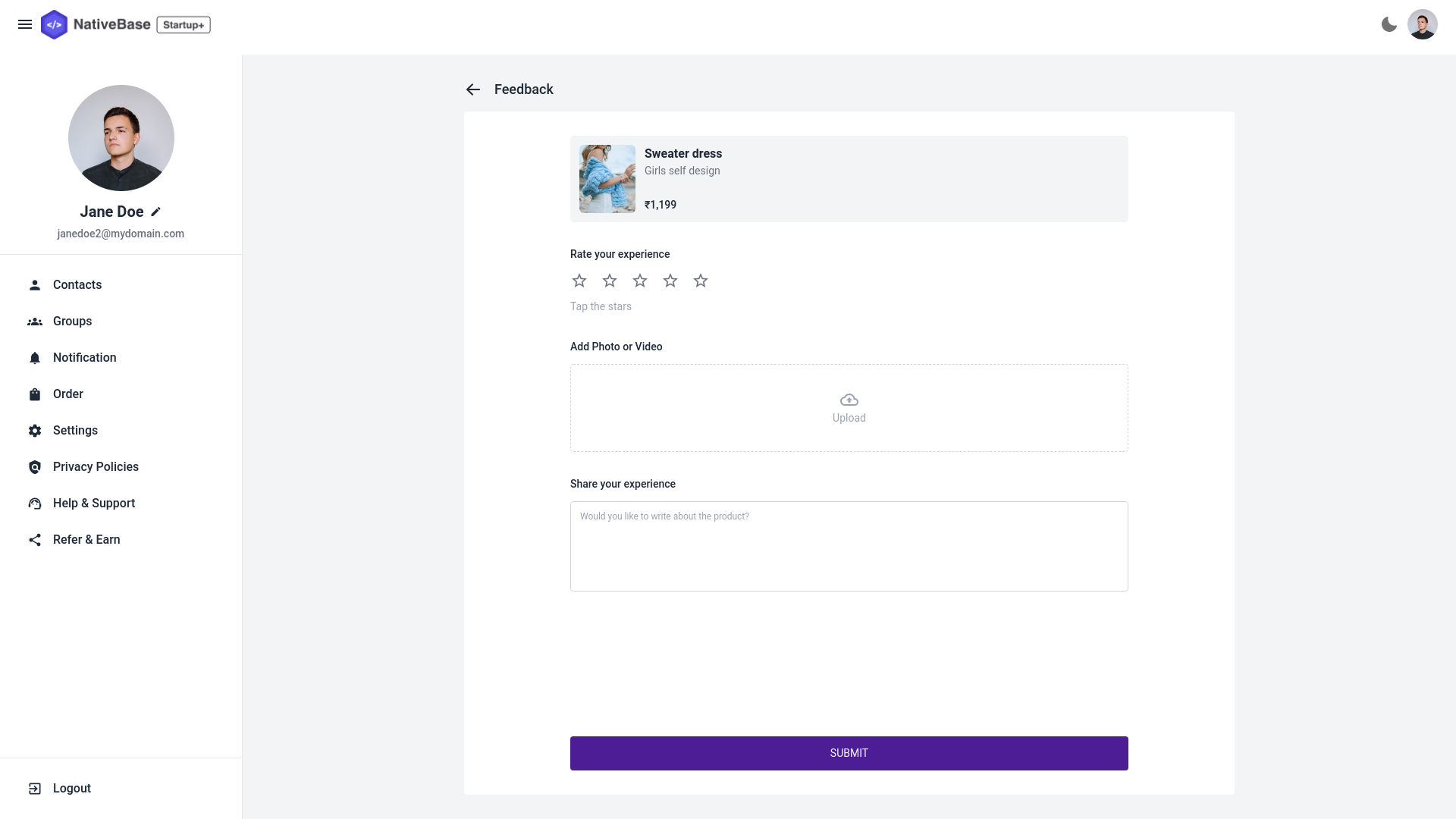Click the Sweater dress product thumbnail
The image size is (1456, 819).
pos(607,179)
